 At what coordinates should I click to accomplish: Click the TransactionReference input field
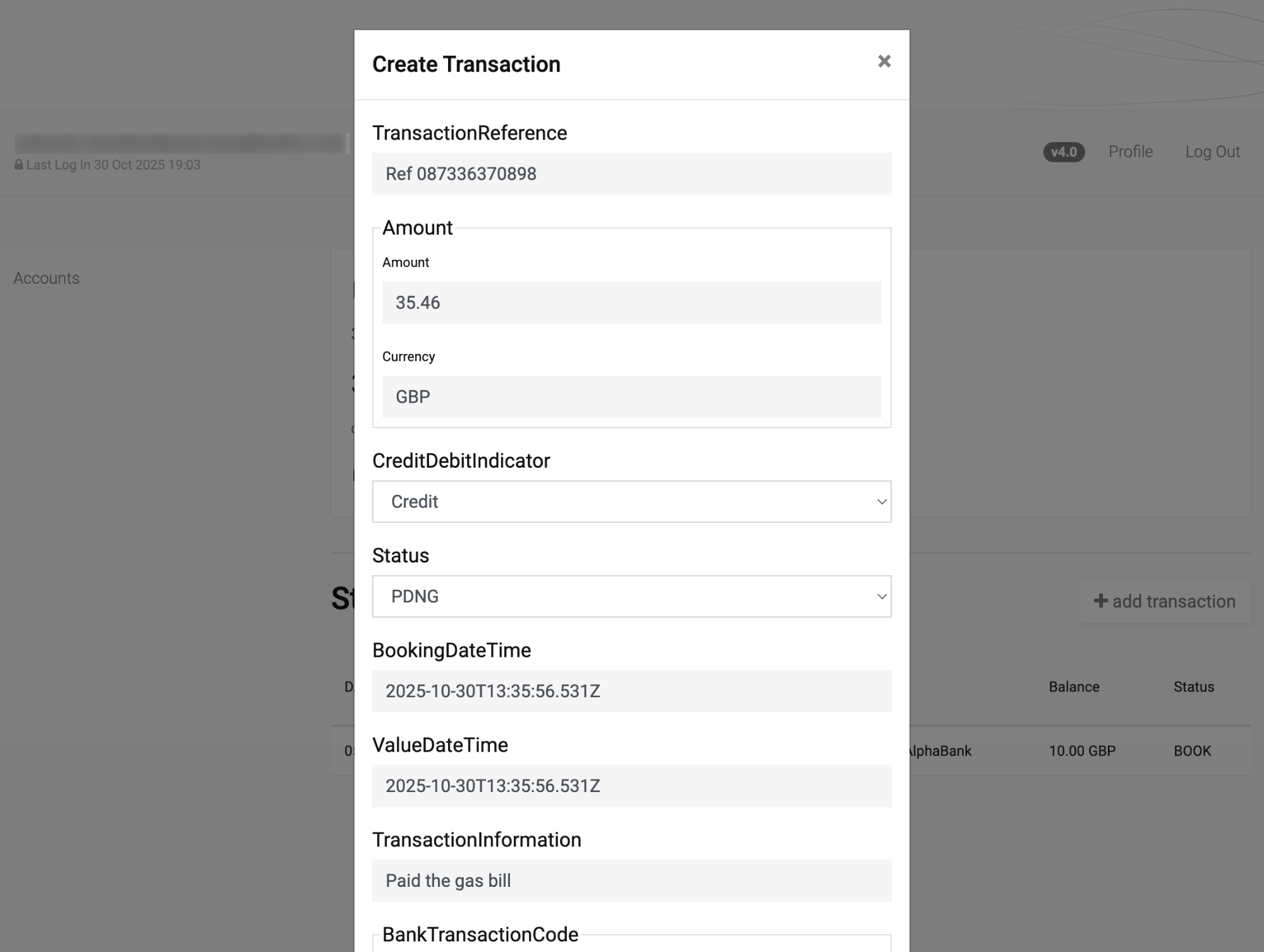(631, 174)
